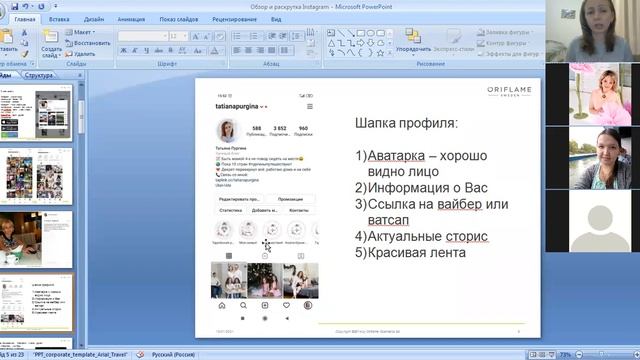Select the thumbnail with woman at table
The height and width of the screenshot is (360, 640).
36,240
